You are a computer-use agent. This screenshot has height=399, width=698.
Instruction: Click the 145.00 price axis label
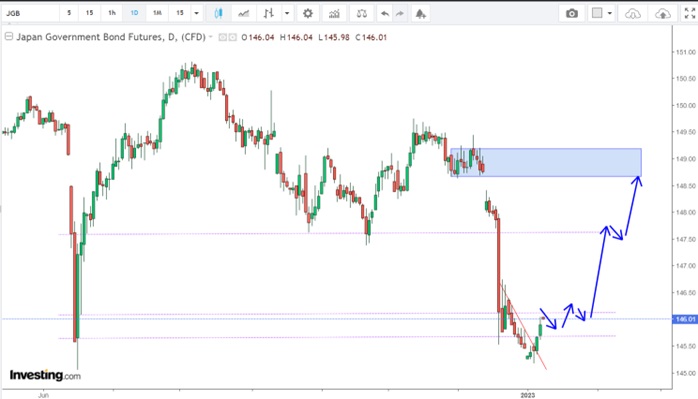point(686,373)
